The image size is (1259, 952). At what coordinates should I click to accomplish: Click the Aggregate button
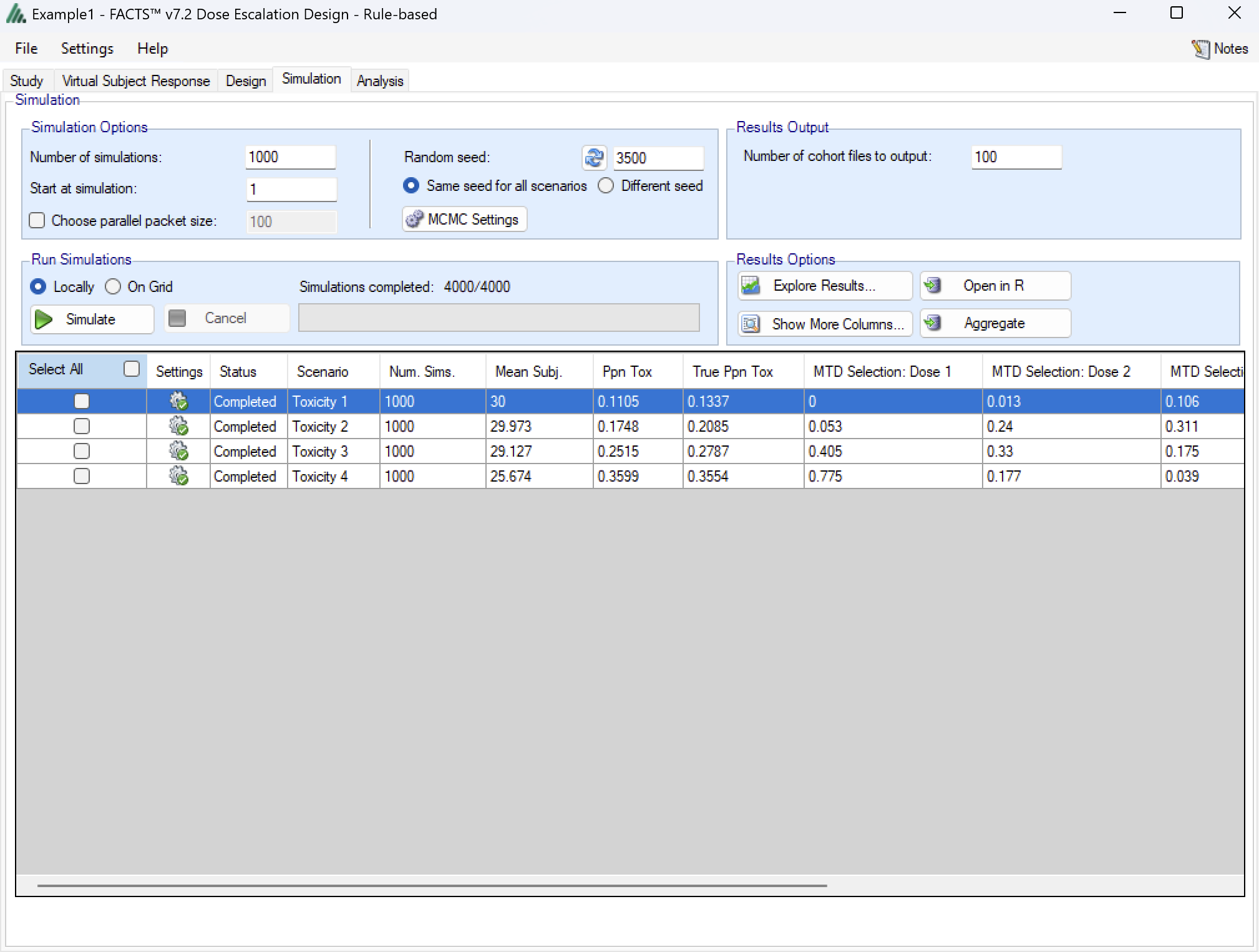pos(994,323)
